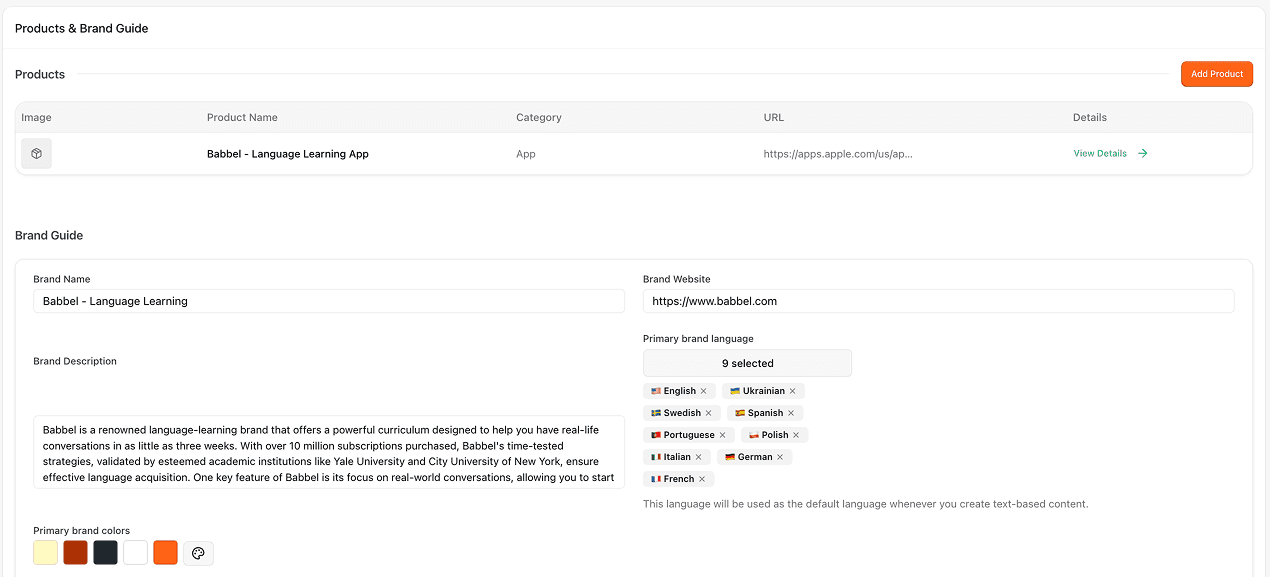Remove the Italian language tag
Viewport: 1270px width, 577px height.
pyautogui.click(x=698, y=457)
